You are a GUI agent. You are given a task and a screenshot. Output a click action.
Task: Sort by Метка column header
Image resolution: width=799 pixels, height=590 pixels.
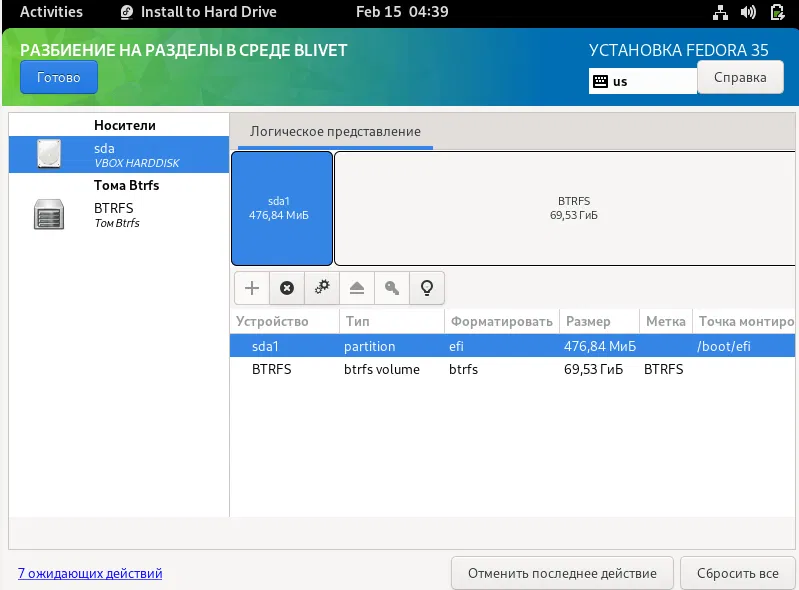(665, 321)
